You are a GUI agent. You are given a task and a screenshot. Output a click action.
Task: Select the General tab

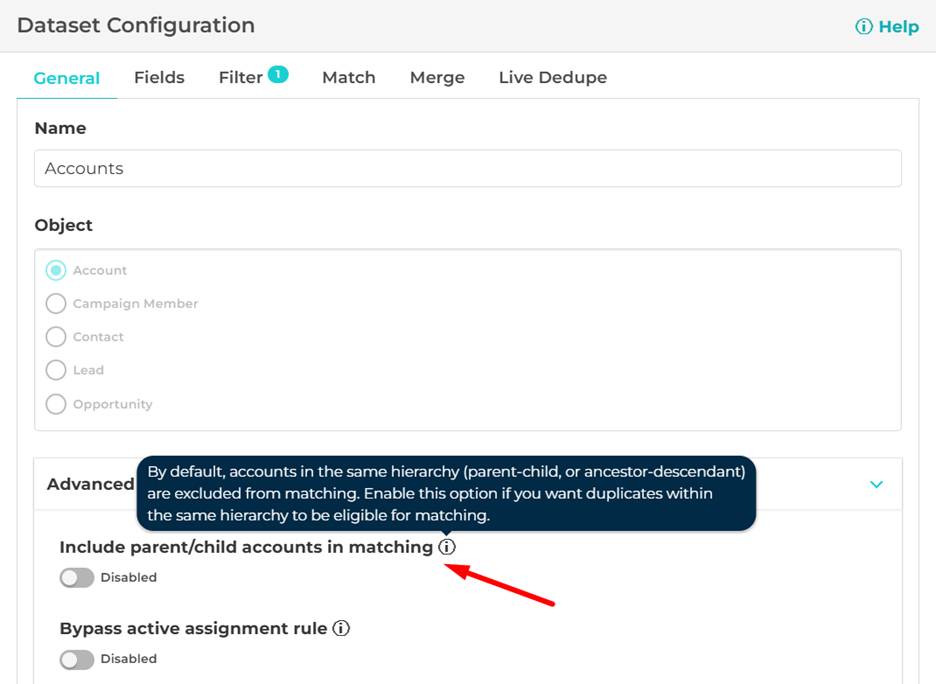tap(66, 77)
